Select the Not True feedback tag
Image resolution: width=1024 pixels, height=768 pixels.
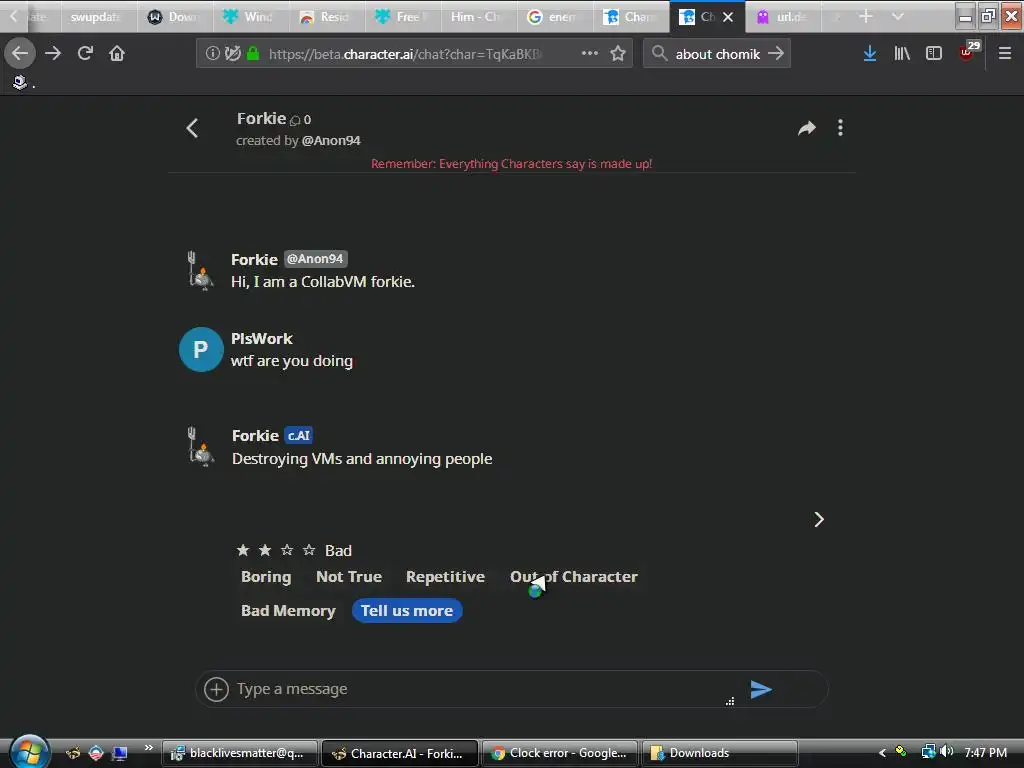(349, 577)
